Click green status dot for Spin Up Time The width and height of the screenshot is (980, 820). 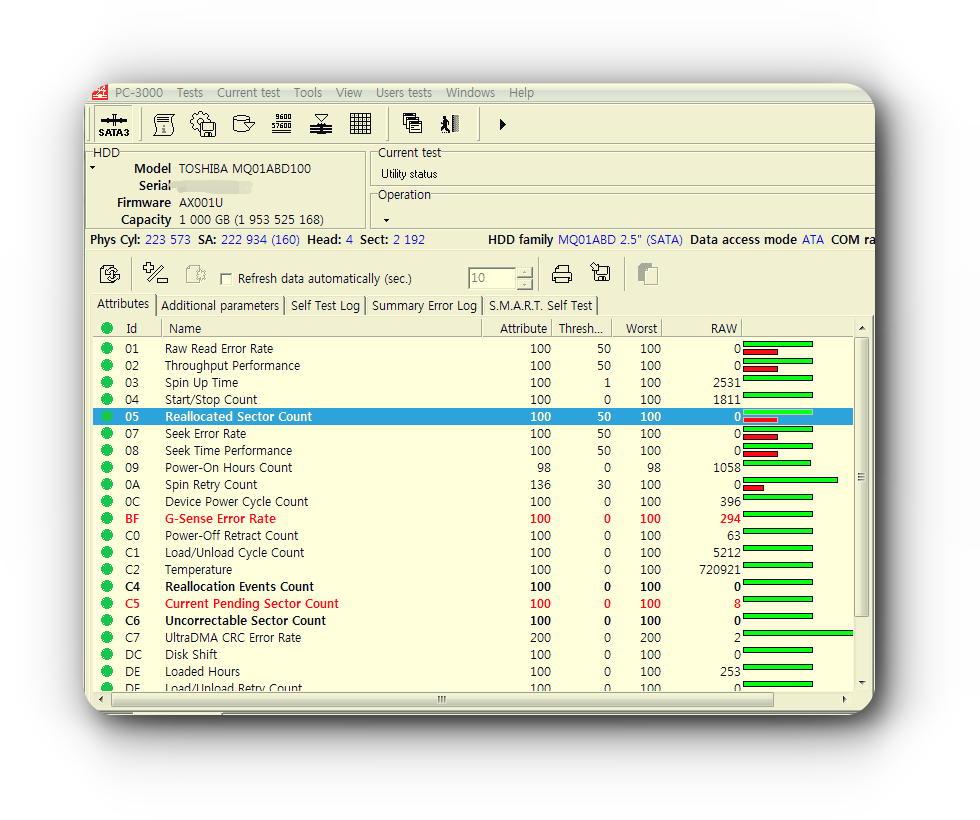pyautogui.click(x=107, y=382)
